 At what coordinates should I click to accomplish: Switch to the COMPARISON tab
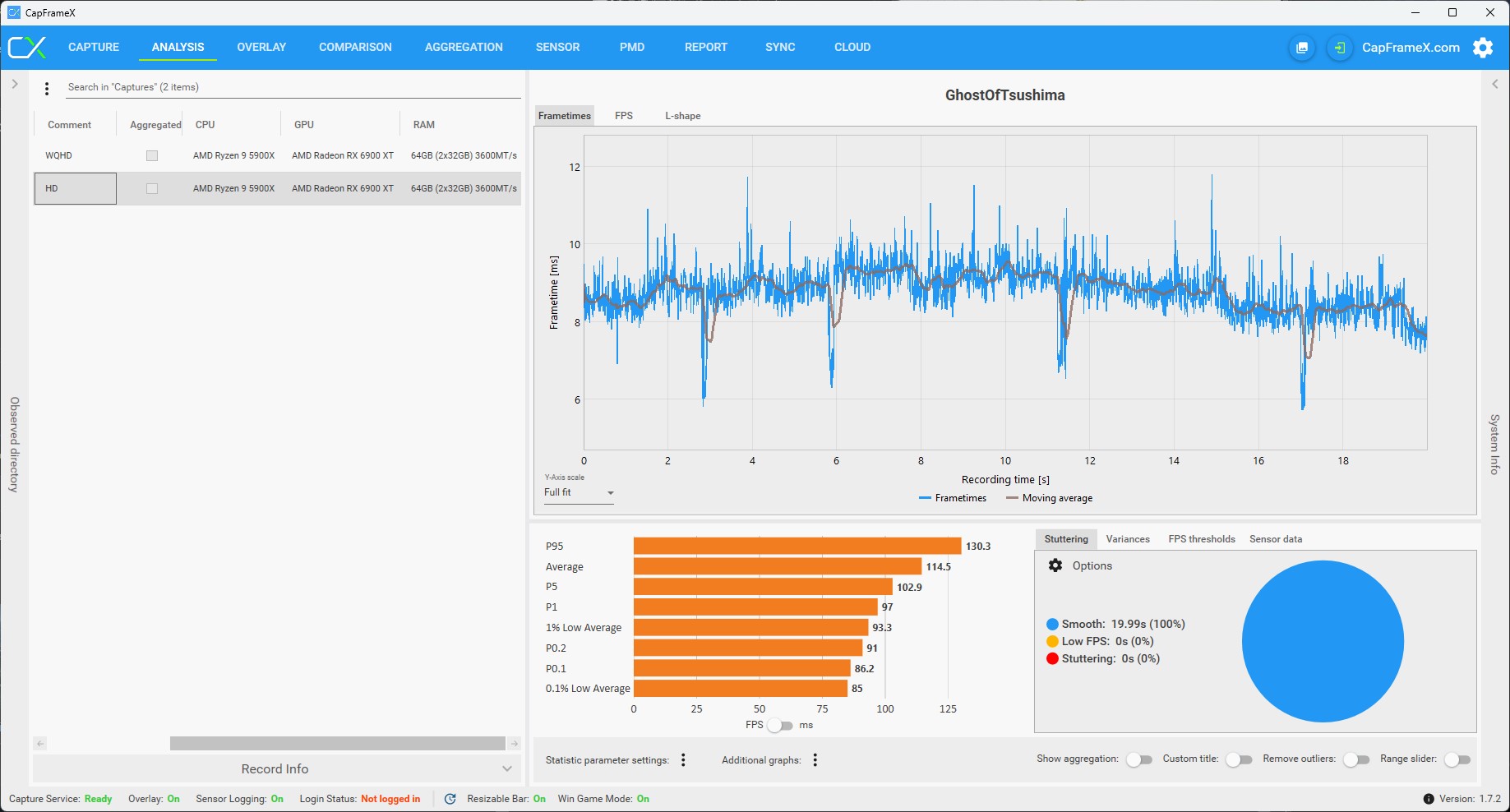click(x=355, y=47)
